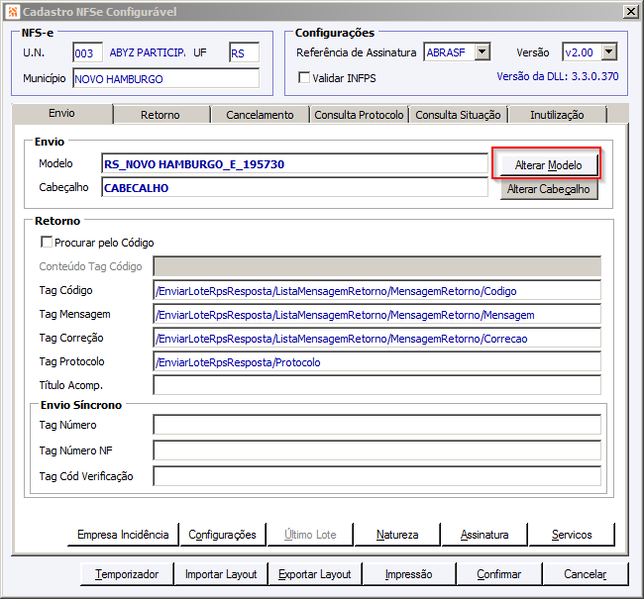The image size is (644, 599).
Task: Click the Natureza button
Action: coord(397,534)
